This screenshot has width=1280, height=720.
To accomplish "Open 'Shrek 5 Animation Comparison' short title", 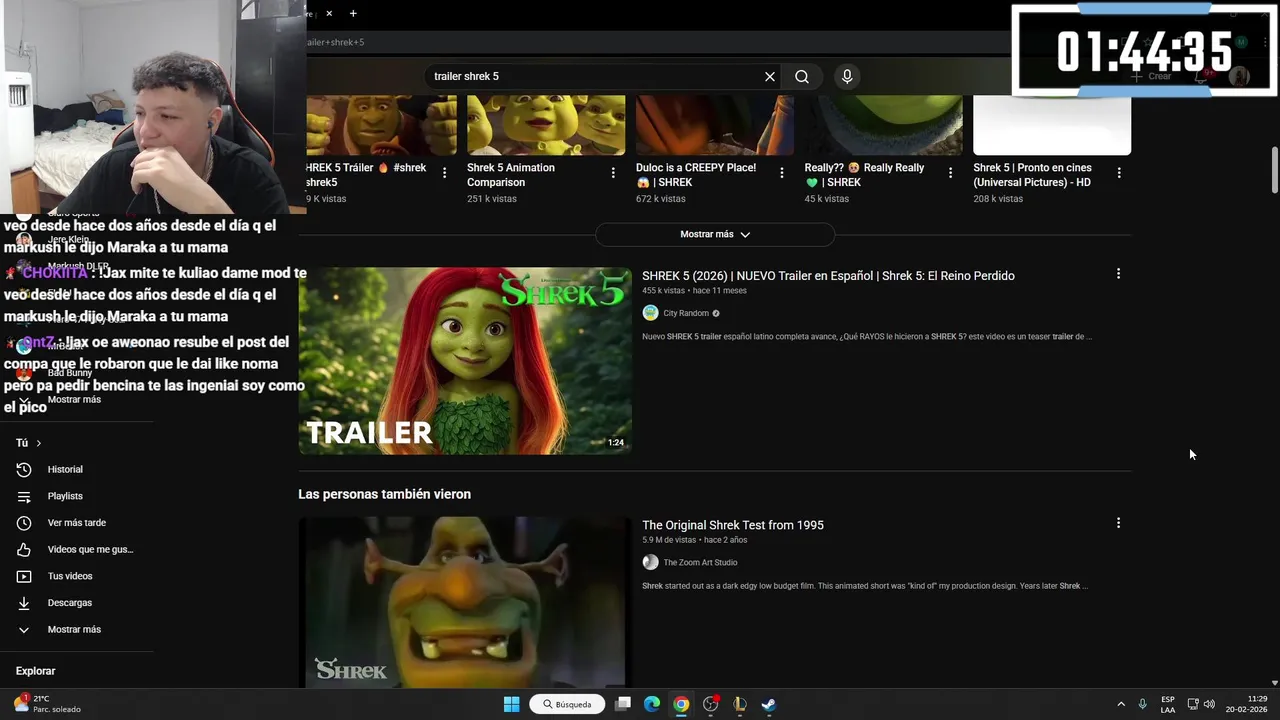I will (511, 175).
